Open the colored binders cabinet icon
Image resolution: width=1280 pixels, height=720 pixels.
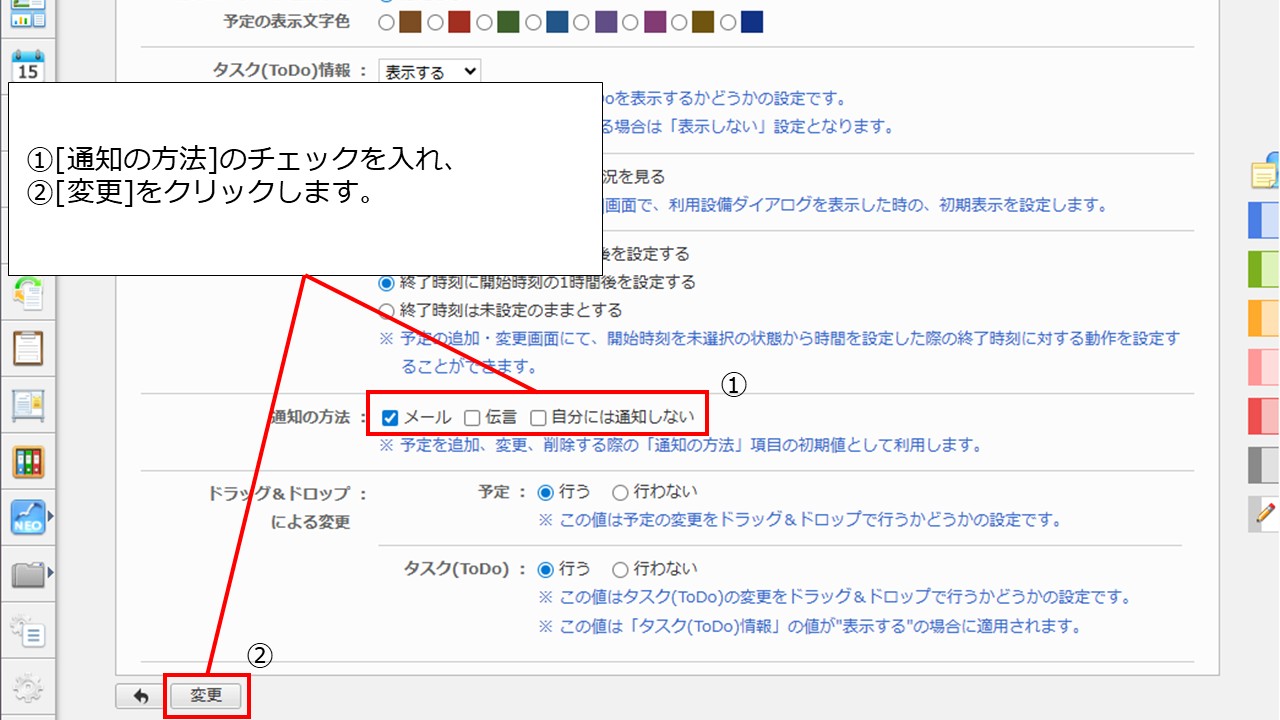28,461
